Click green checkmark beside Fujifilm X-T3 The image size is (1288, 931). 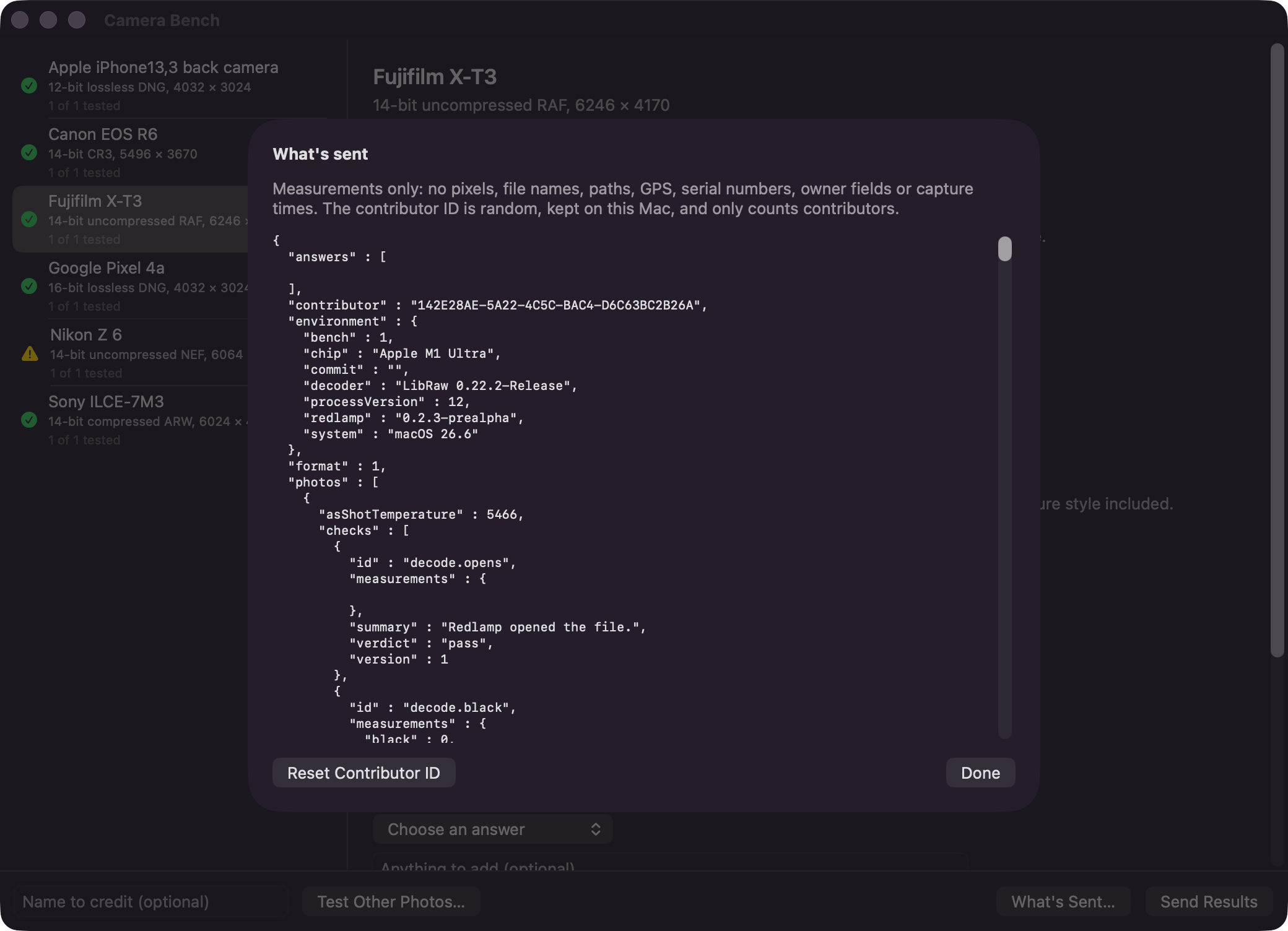tap(29, 219)
